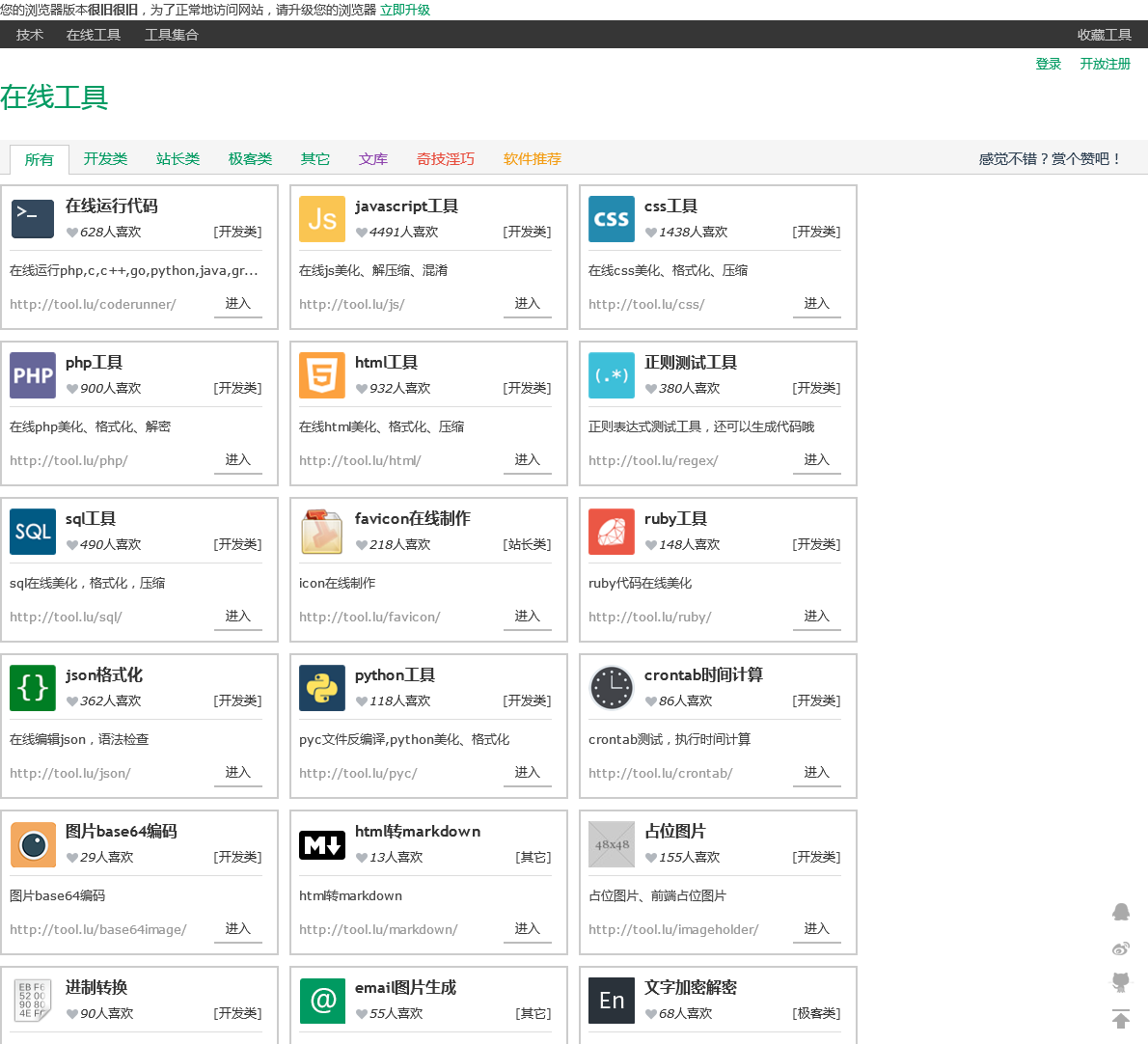Click the blue CSS icon
This screenshot has height=1044, width=1148.
[x=612, y=219]
